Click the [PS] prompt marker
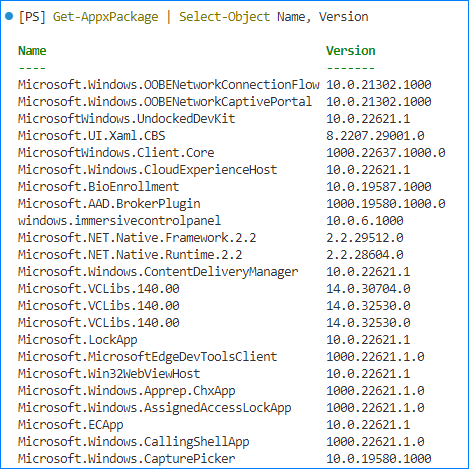This screenshot has height=469, width=469. pyautogui.click(x=32, y=17)
